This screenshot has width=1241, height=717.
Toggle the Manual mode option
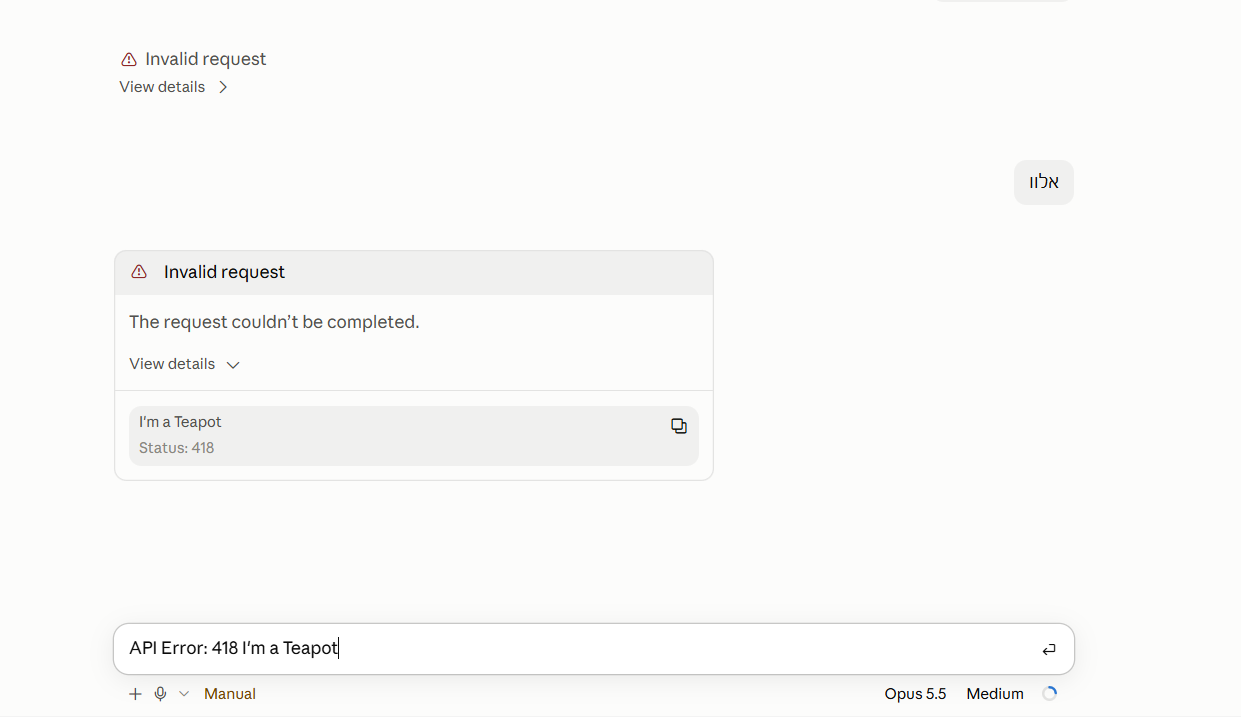click(x=230, y=694)
